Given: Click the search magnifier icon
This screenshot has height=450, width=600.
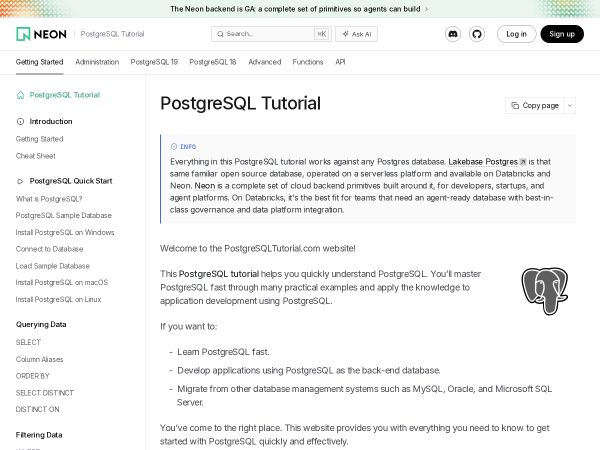Looking at the screenshot, I should [220, 34].
